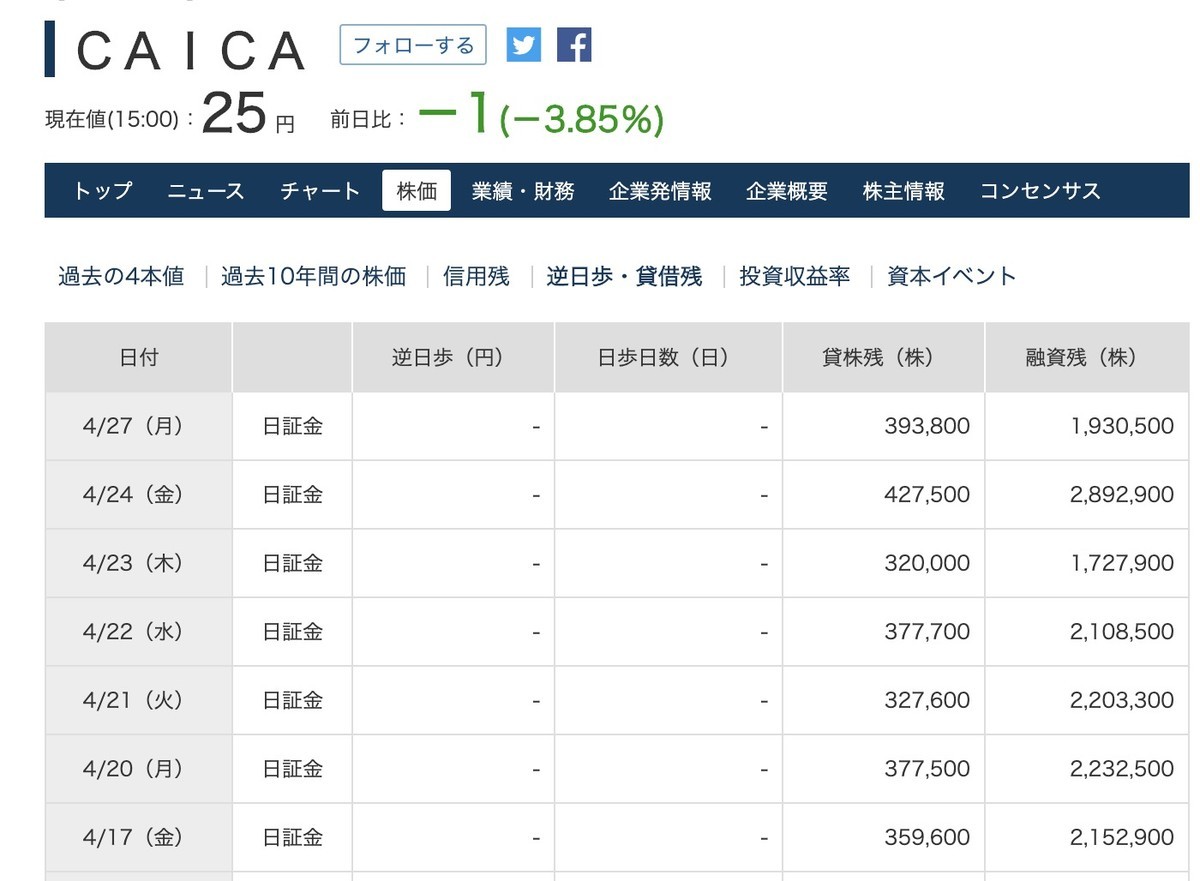Select the 4/27(月) date cell
Viewport: 1200px width, 881px height.
click(138, 426)
